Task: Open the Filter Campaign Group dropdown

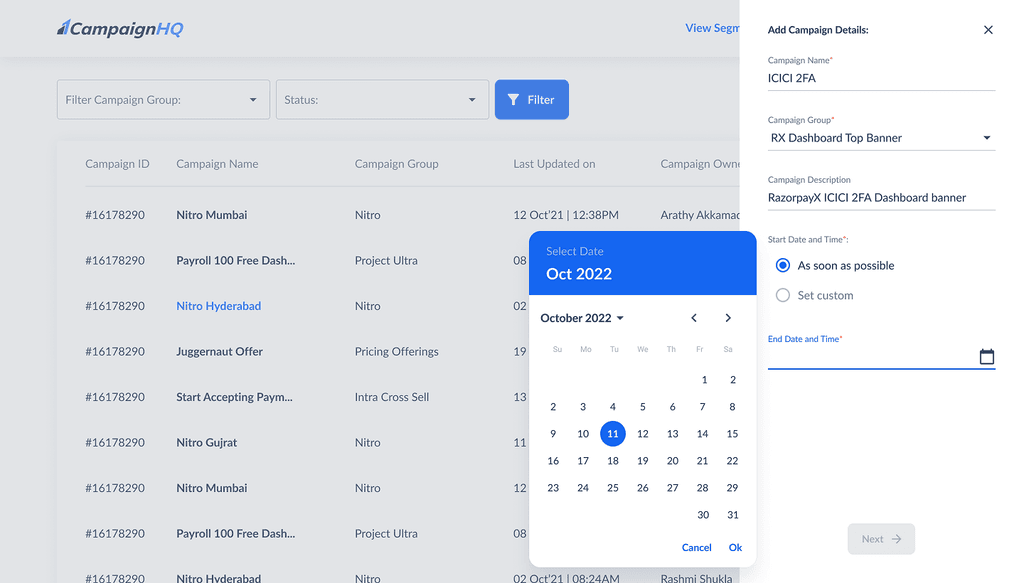Action: (x=163, y=100)
